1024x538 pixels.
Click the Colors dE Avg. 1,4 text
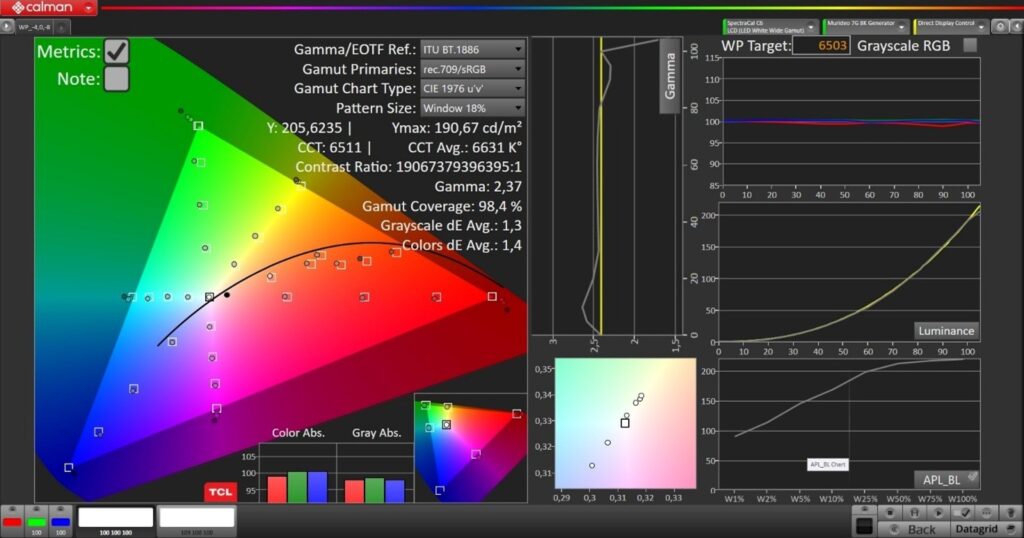click(462, 245)
